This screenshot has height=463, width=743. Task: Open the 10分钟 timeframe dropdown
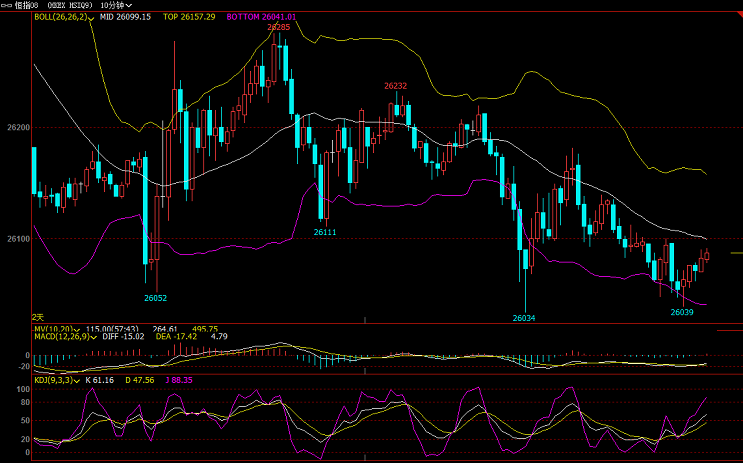(x=117, y=5)
